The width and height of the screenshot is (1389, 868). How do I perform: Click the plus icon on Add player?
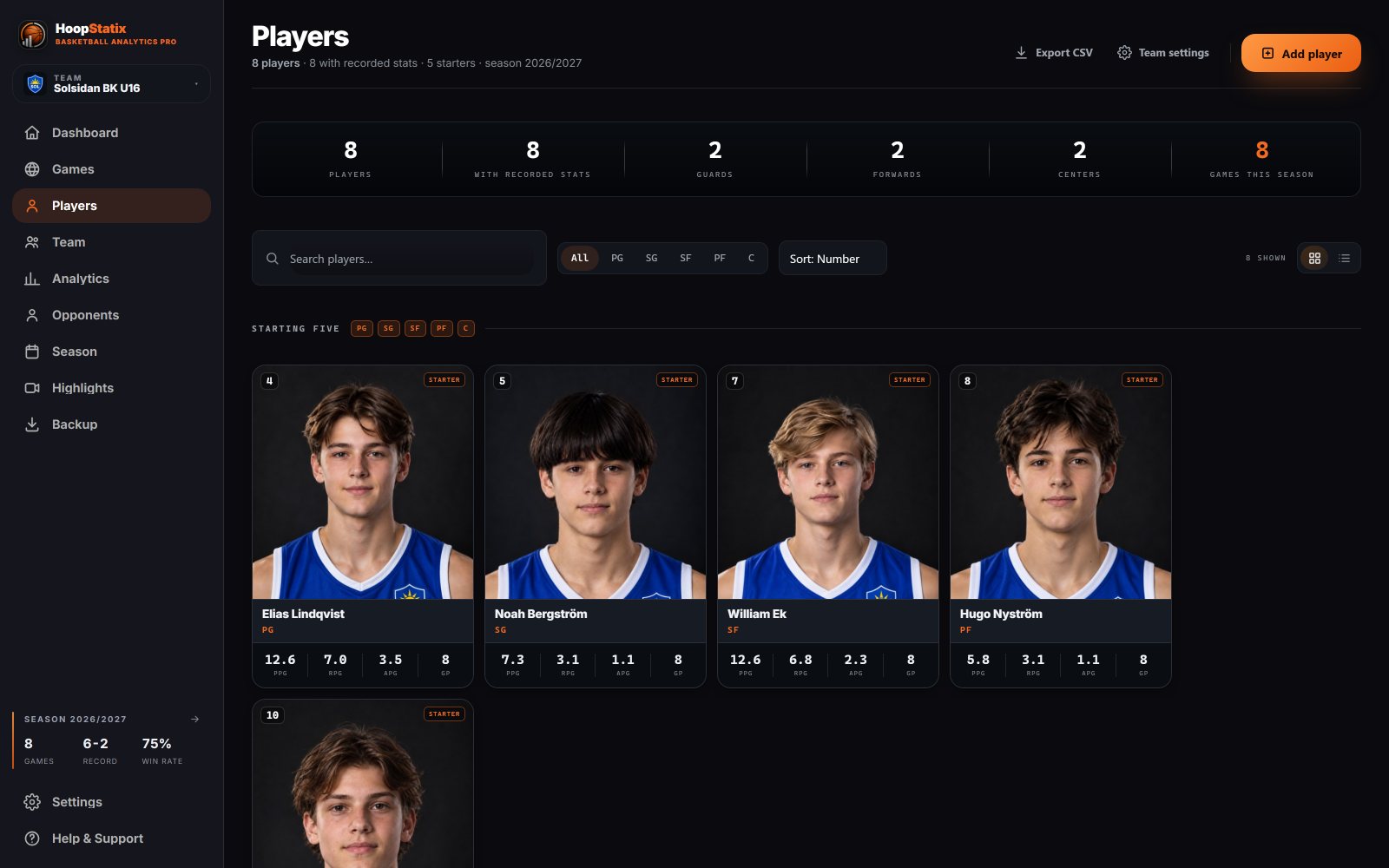point(1267,53)
